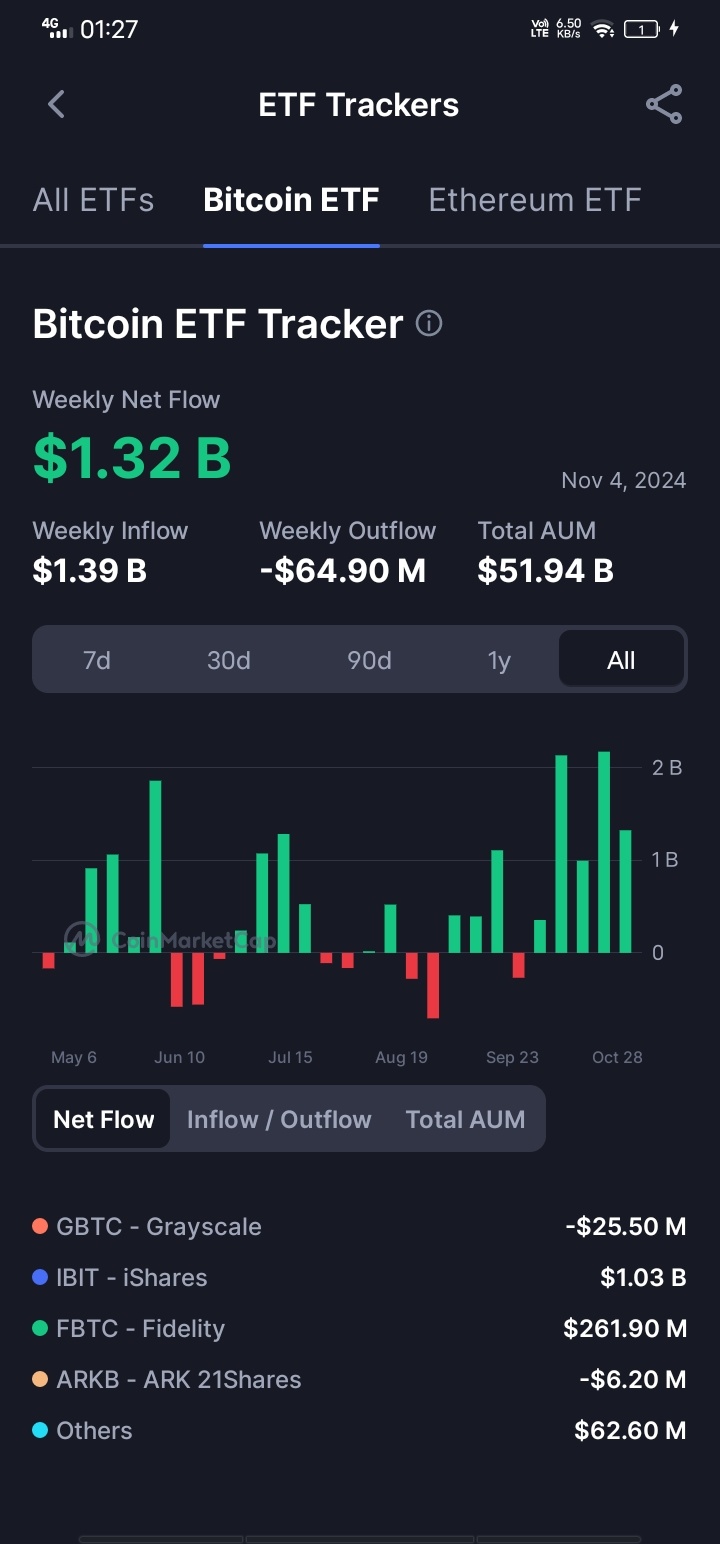Tap the $261.90 M value
720x1544 pixels.
pos(625,1329)
